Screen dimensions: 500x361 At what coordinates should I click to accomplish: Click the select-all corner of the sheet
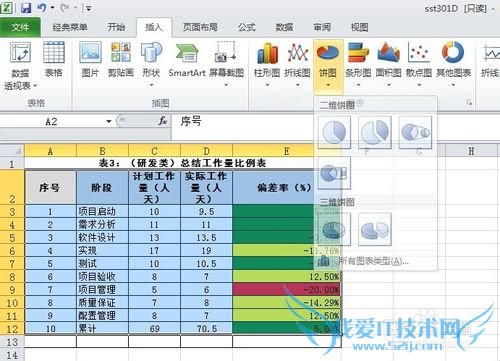click(x=12, y=151)
